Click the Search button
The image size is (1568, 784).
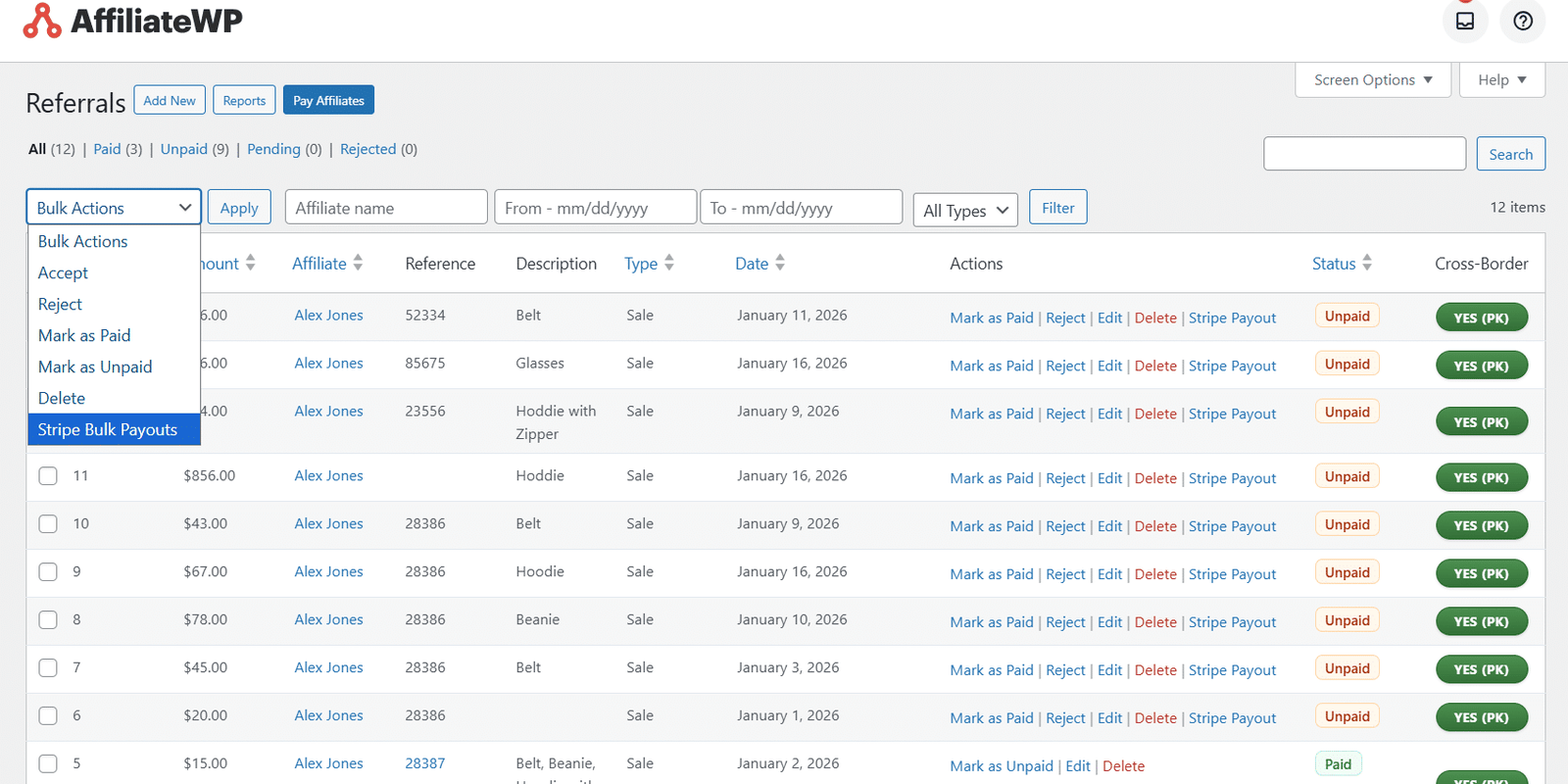[x=1510, y=154]
